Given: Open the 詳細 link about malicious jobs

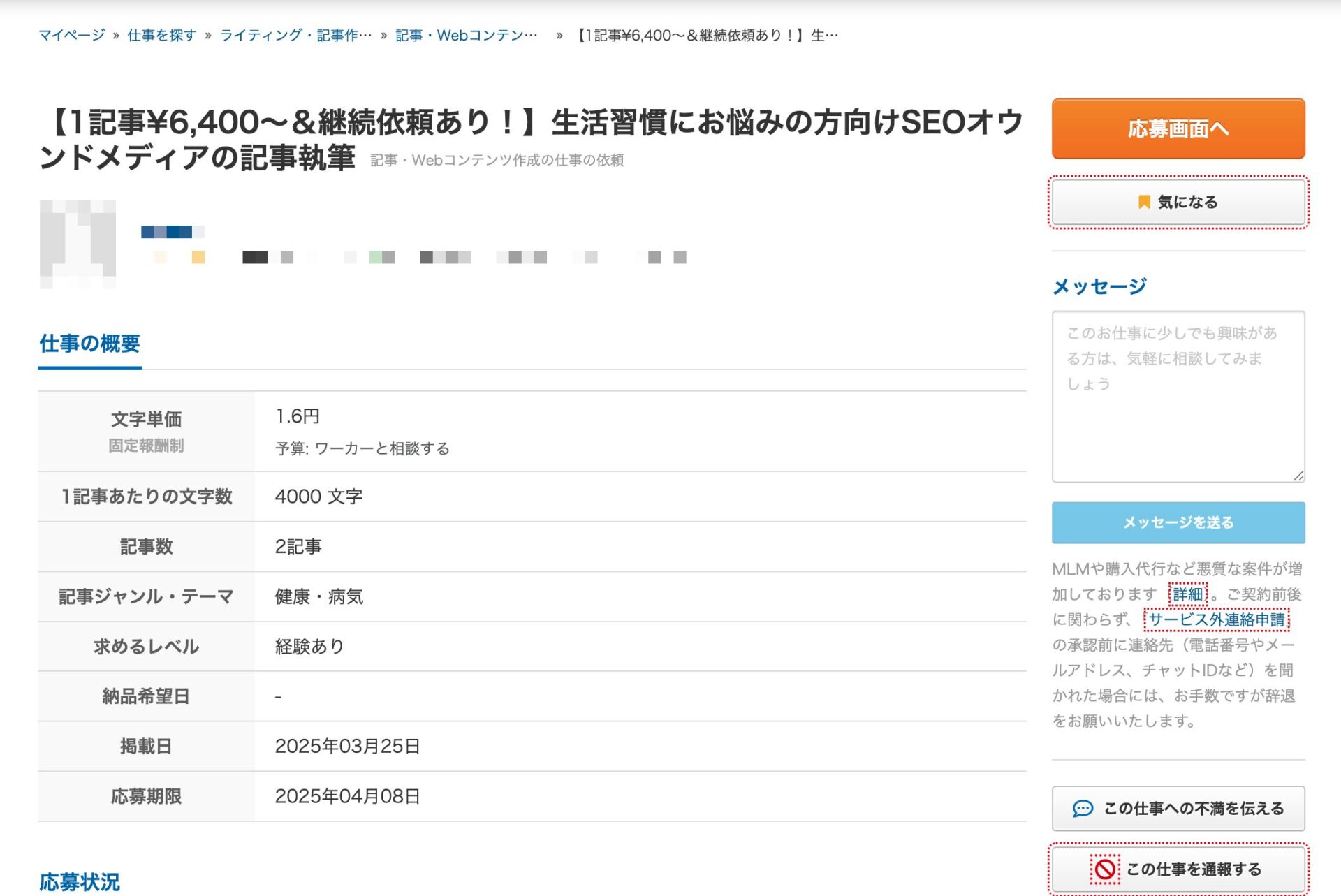Looking at the screenshot, I should click(x=1187, y=594).
